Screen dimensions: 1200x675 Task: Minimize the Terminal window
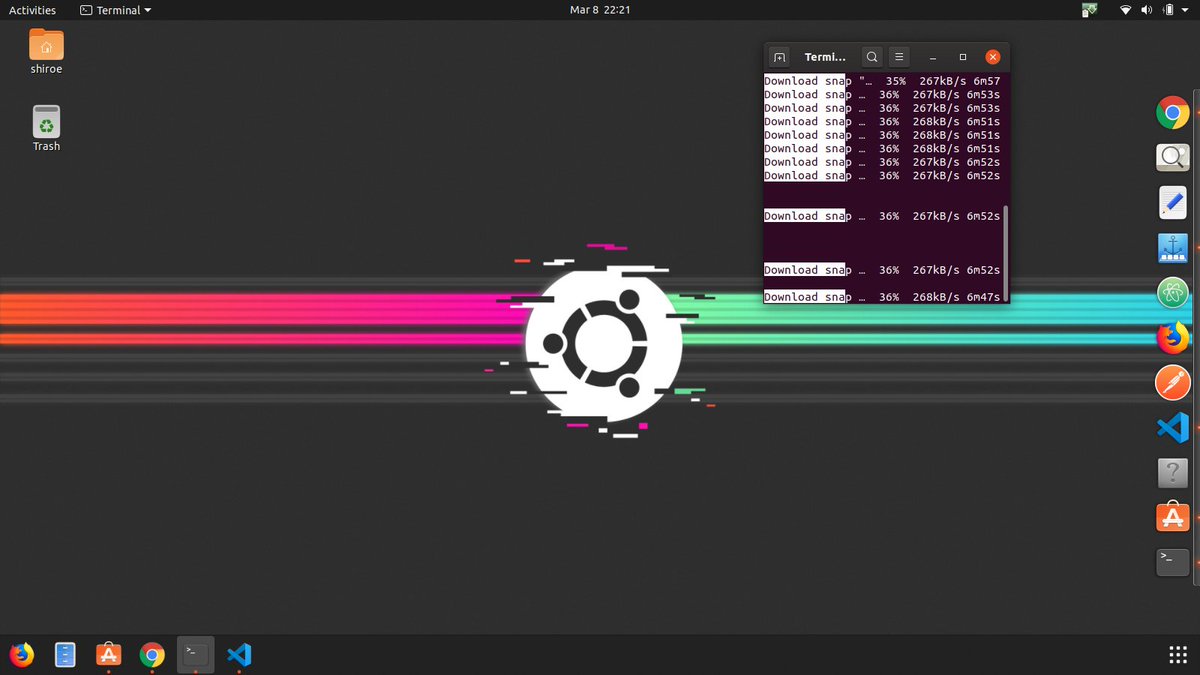933,57
